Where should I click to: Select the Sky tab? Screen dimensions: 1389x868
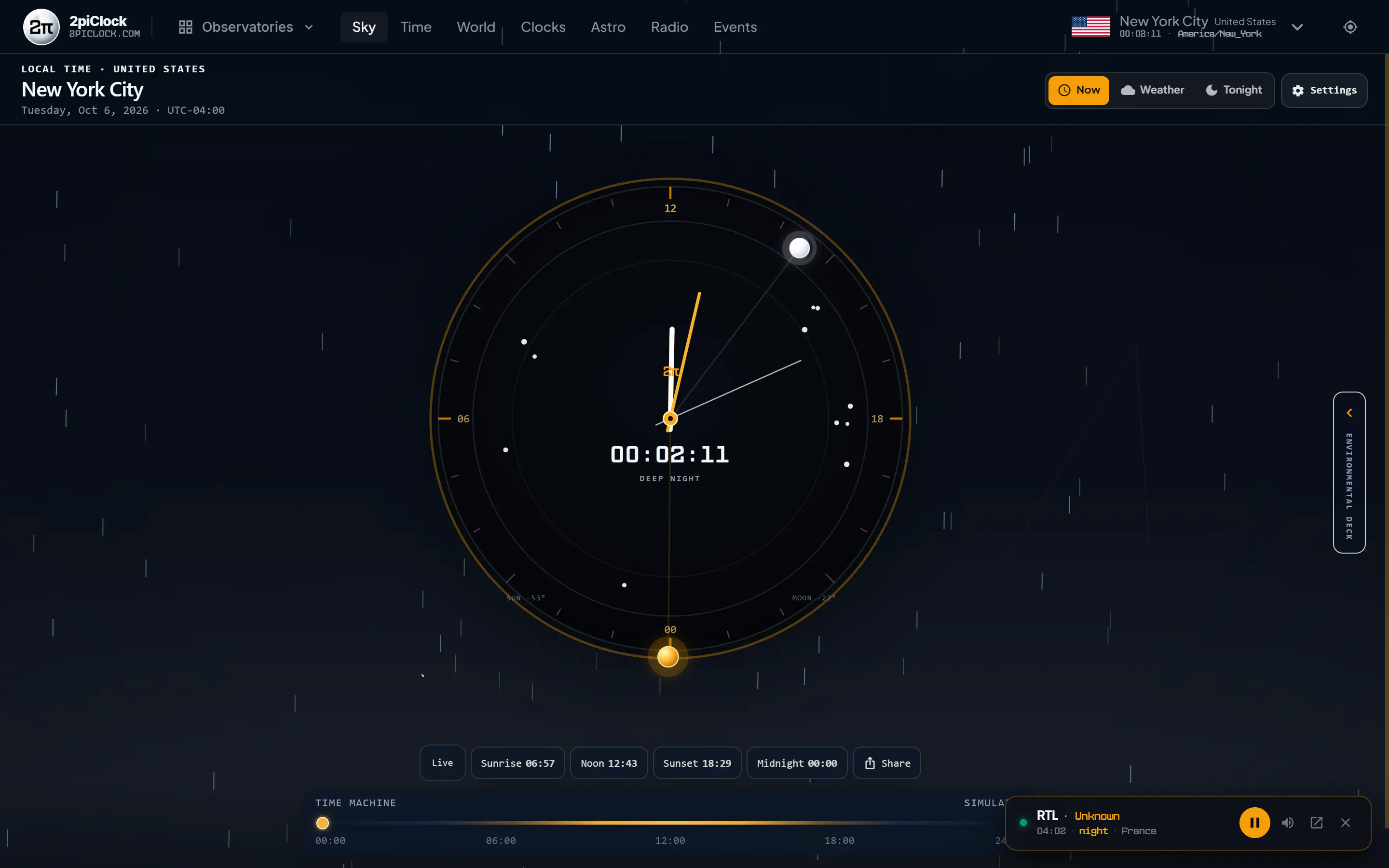pyautogui.click(x=363, y=27)
